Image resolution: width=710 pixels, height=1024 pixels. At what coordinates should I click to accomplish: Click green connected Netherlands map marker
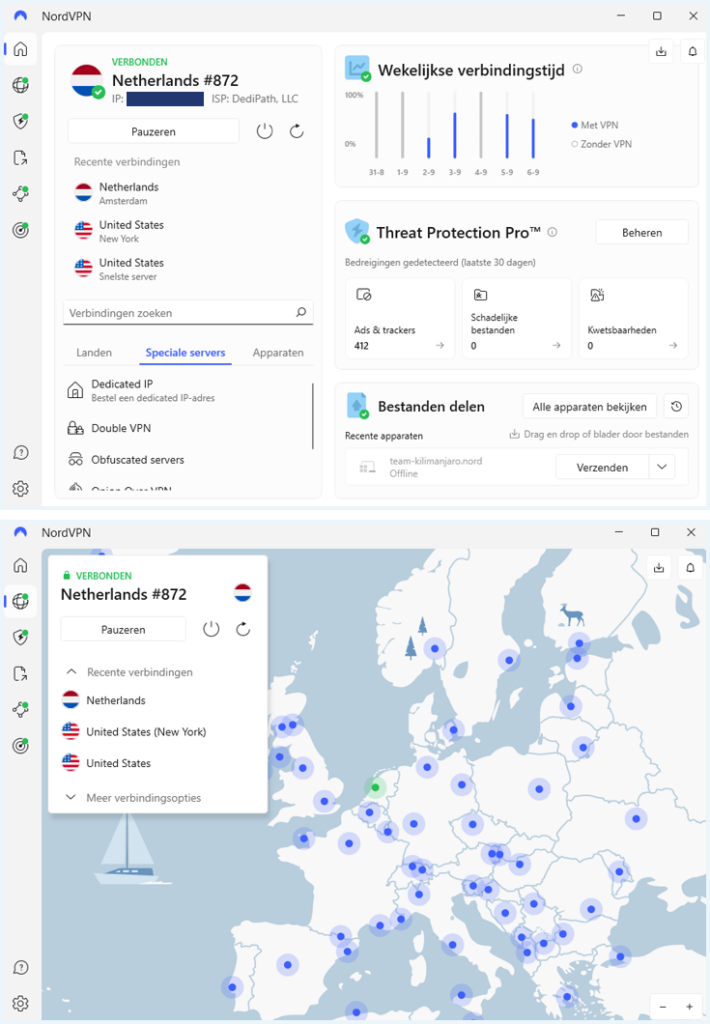coord(376,788)
